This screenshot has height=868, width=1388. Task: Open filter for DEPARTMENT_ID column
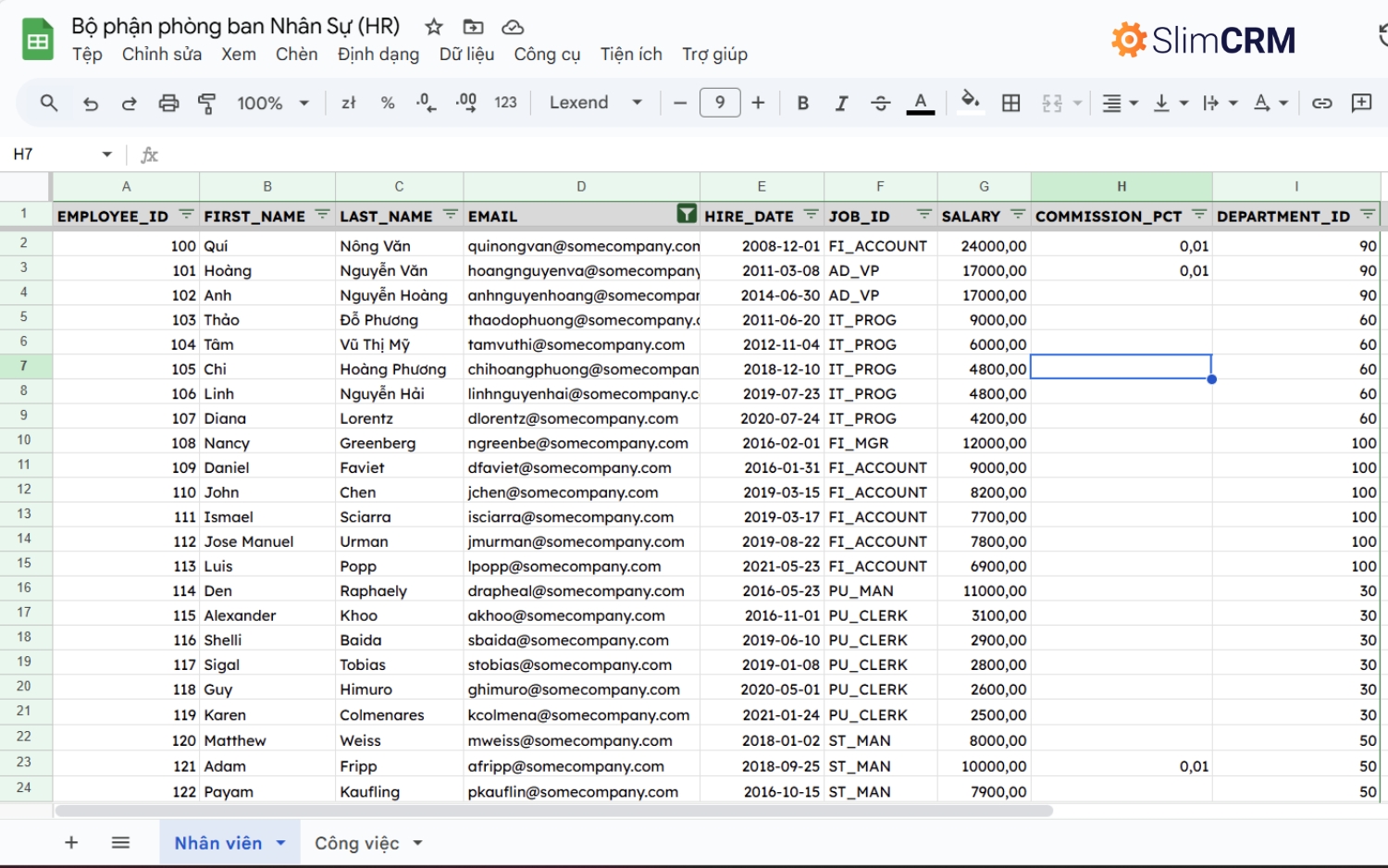coord(1368,215)
